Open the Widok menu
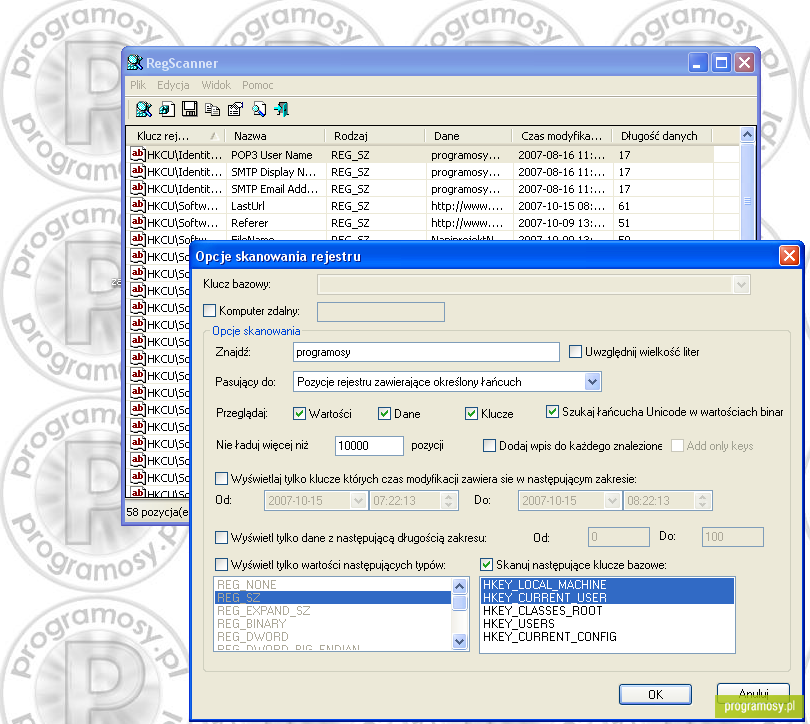 click(216, 85)
